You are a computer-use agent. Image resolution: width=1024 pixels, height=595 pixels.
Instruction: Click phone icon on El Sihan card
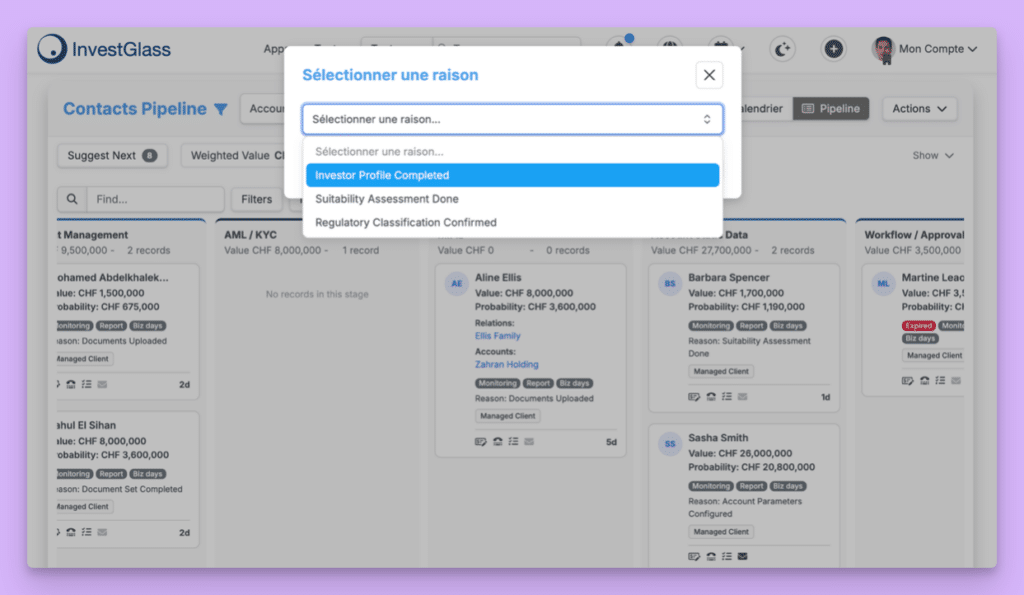[x=71, y=532]
